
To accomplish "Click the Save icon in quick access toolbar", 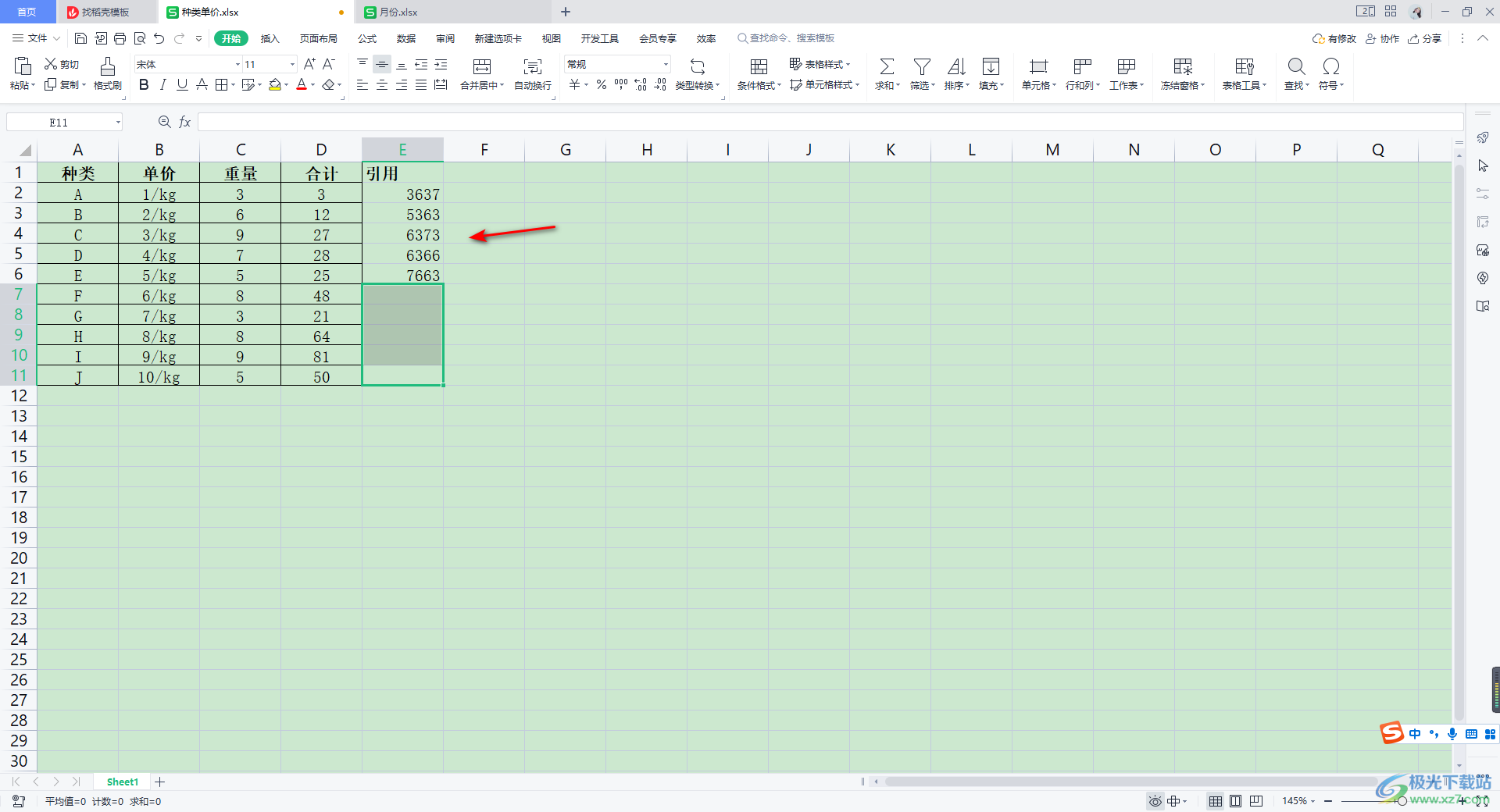I will 80,38.
